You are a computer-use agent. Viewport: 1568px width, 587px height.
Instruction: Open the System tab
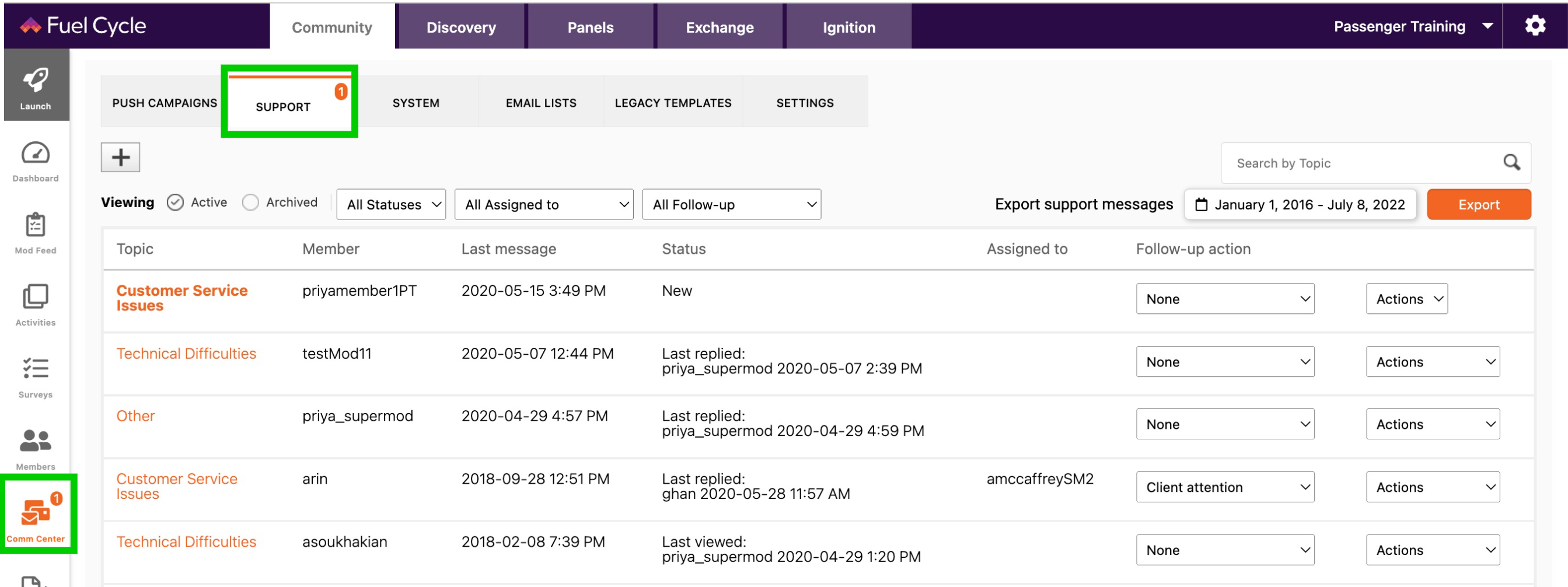point(415,102)
